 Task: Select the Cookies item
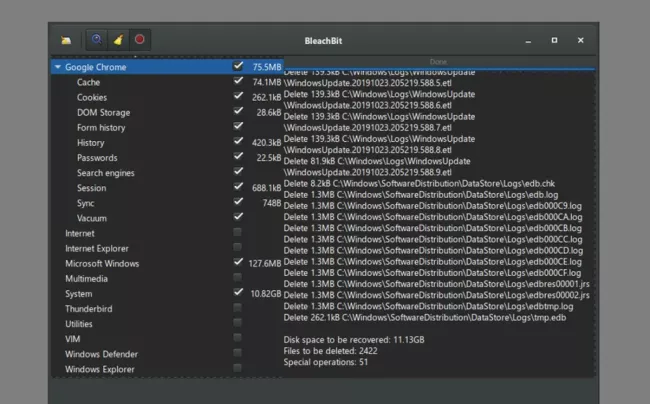(x=92, y=97)
